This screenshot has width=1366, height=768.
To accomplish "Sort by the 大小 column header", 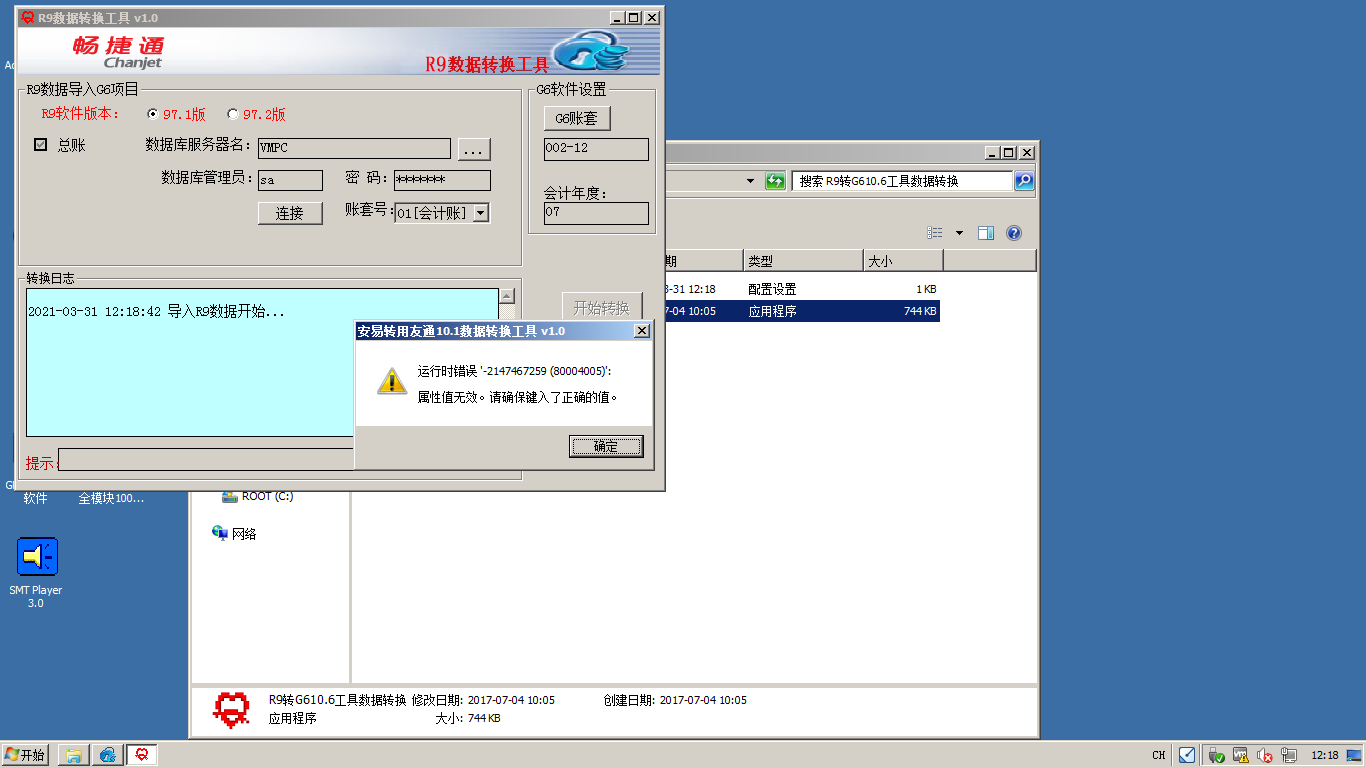I will (903, 261).
